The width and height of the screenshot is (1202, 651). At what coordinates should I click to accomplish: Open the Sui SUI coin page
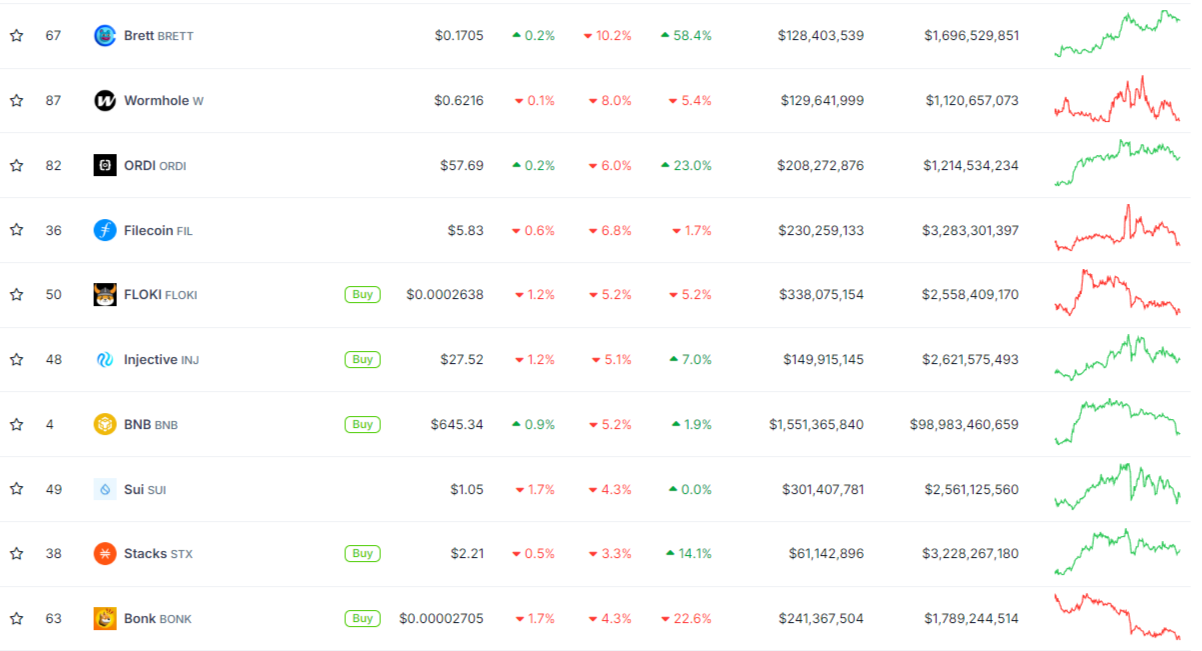[145, 489]
